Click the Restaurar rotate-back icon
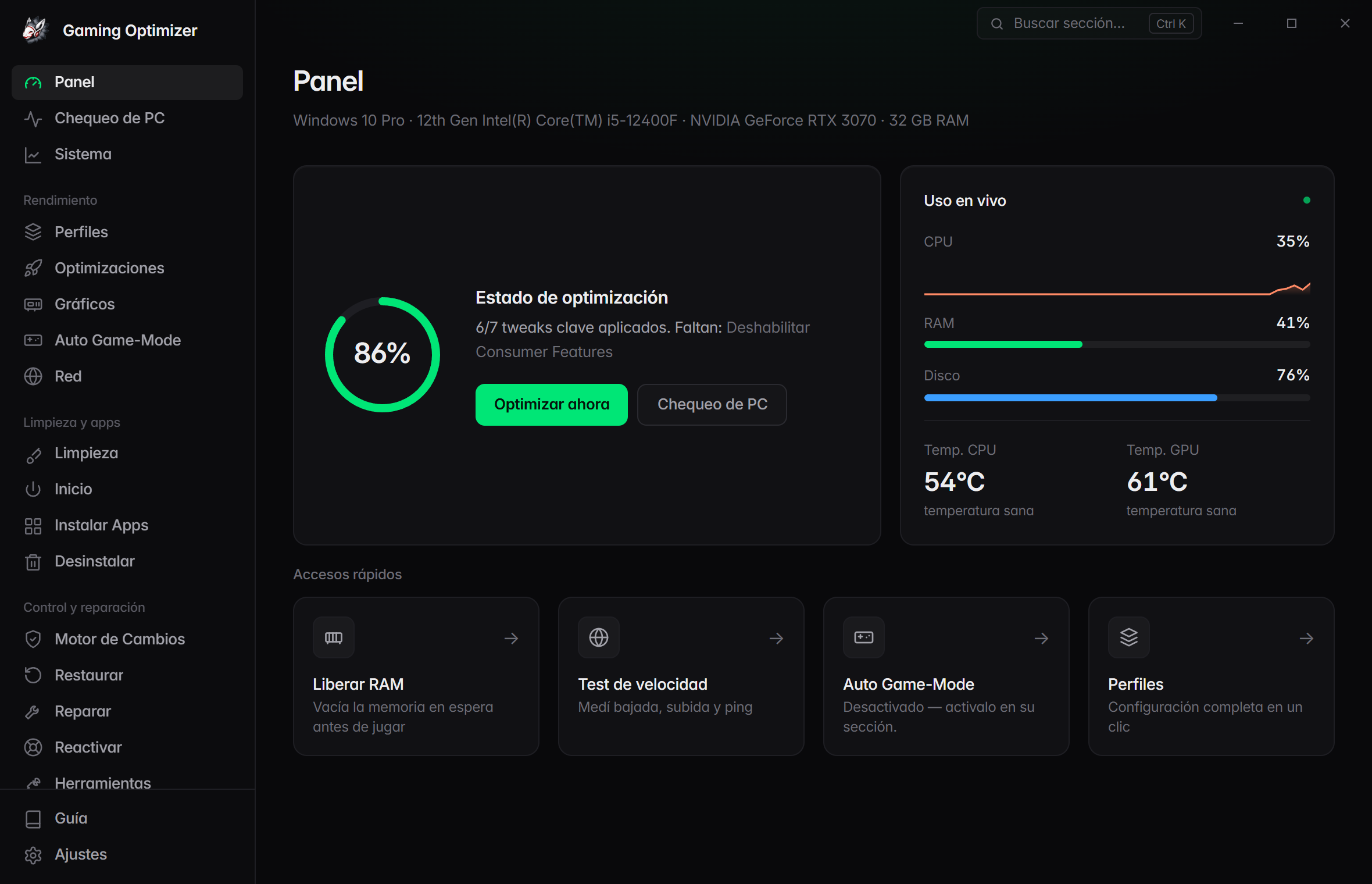1372x884 pixels. 33,675
